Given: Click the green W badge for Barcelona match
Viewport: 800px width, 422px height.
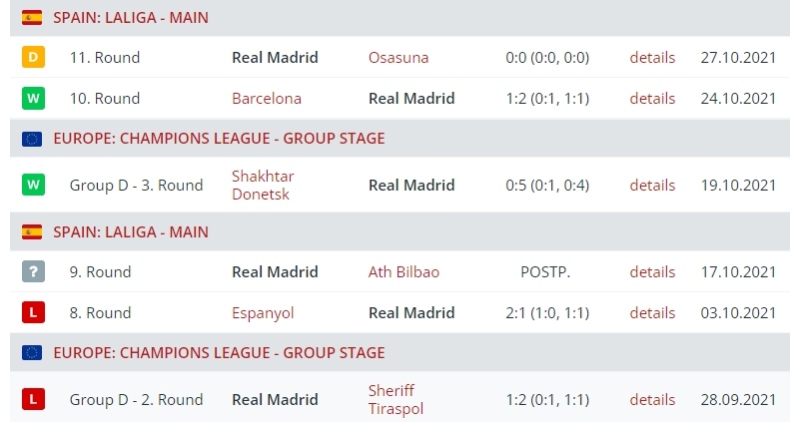Looking at the screenshot, I should pyautogui.click(x=33, y=98).
